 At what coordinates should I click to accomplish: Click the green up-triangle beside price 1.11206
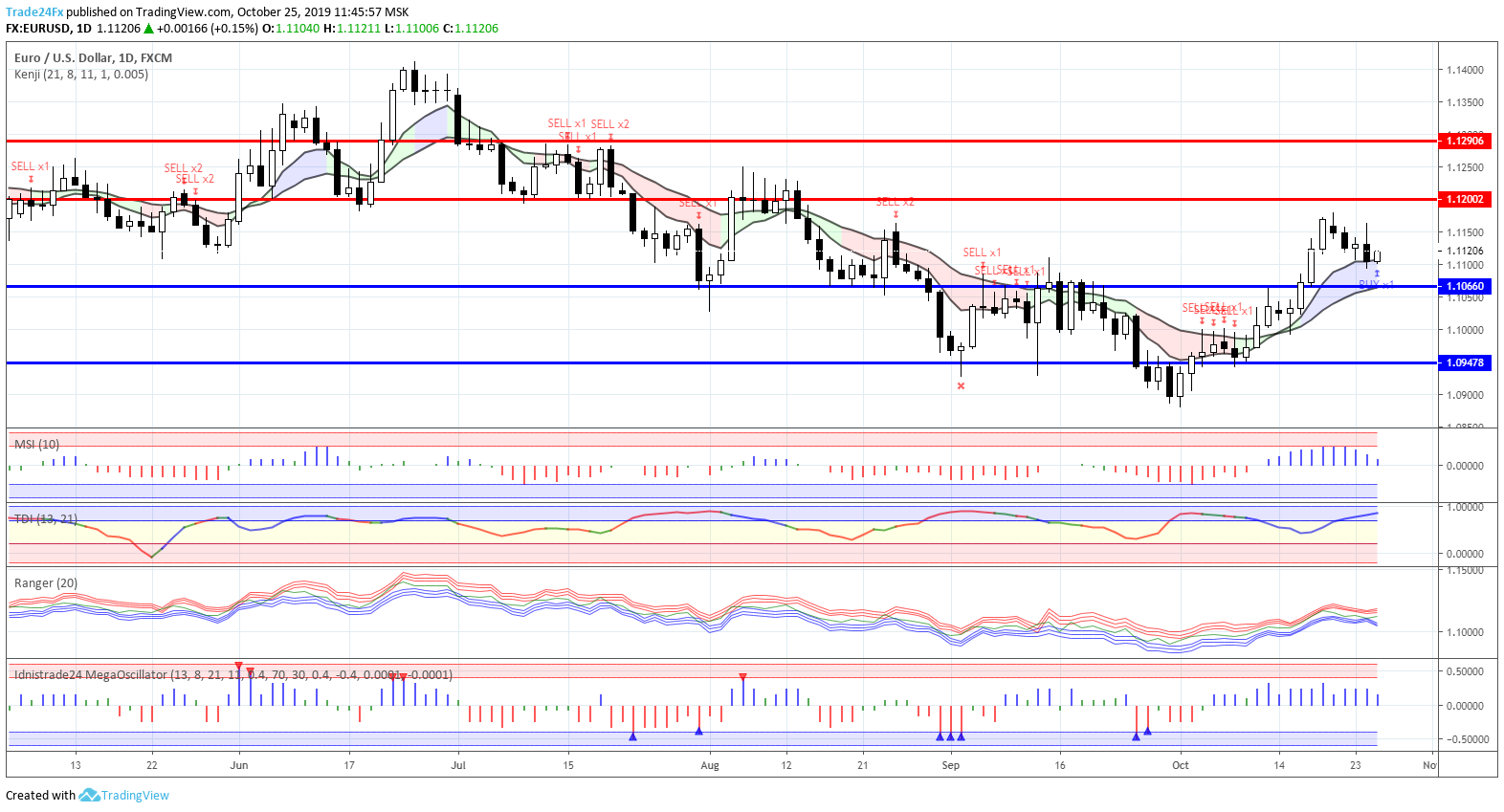[148, 29]
